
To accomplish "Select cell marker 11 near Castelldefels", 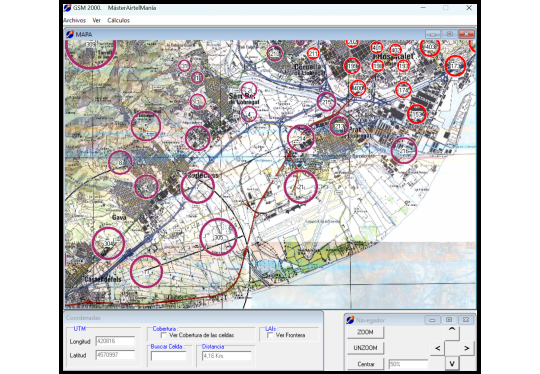I will (x=146, y=271).
